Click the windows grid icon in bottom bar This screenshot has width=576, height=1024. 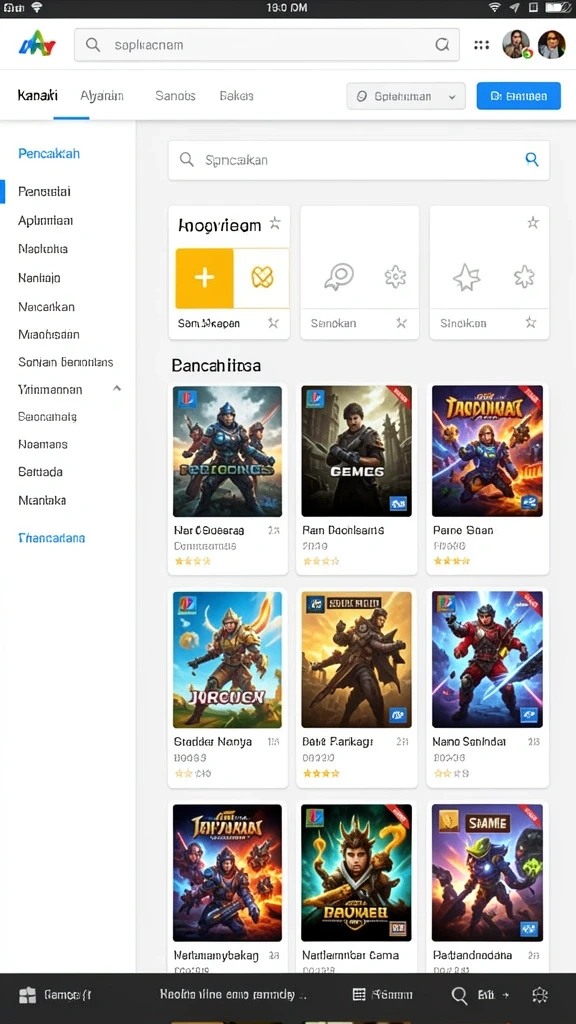27,995
